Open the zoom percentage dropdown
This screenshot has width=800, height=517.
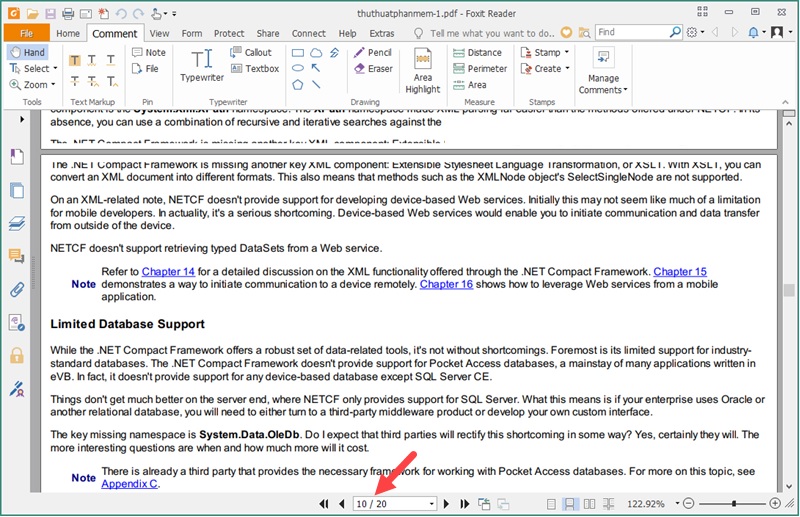coord(676,504)
